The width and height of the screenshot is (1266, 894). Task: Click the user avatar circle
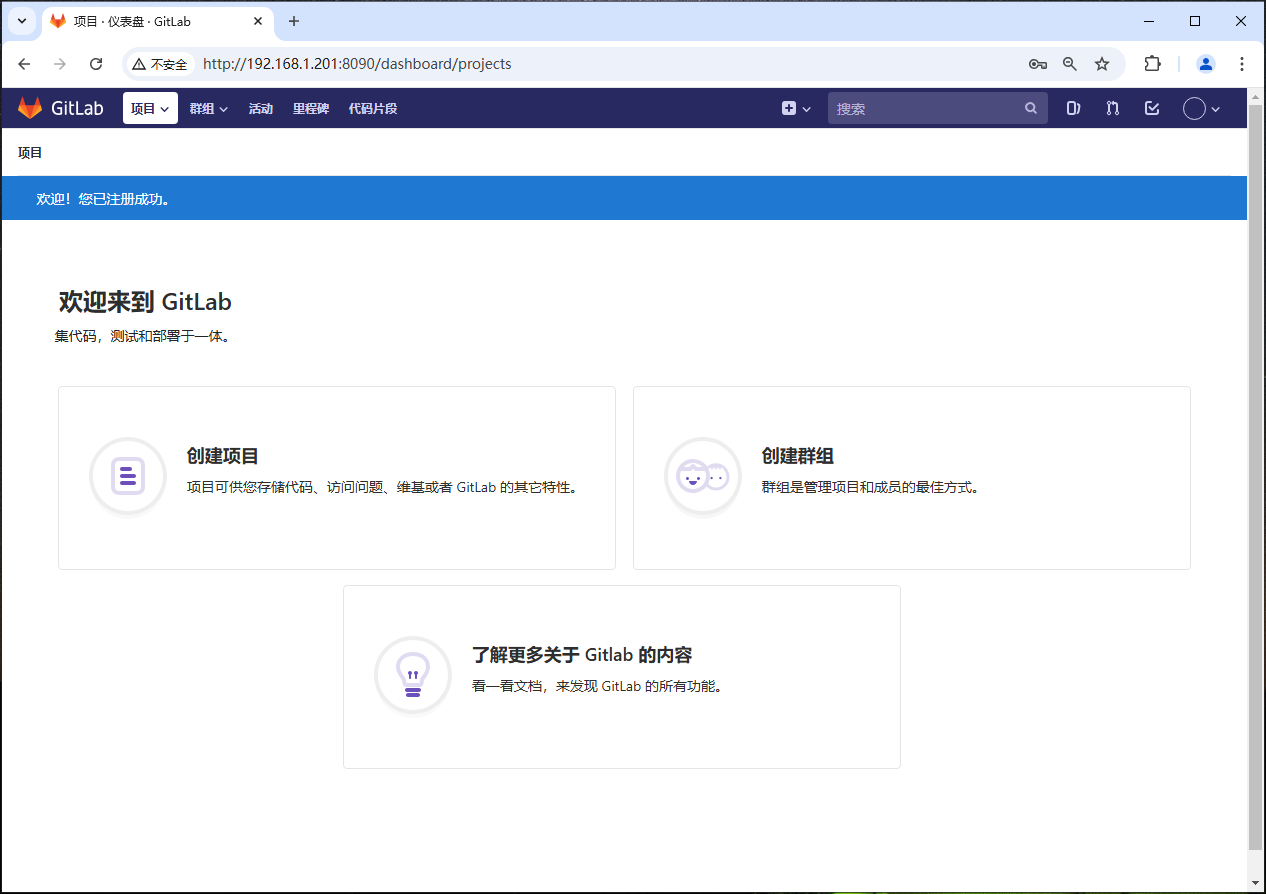point(1194,108)
